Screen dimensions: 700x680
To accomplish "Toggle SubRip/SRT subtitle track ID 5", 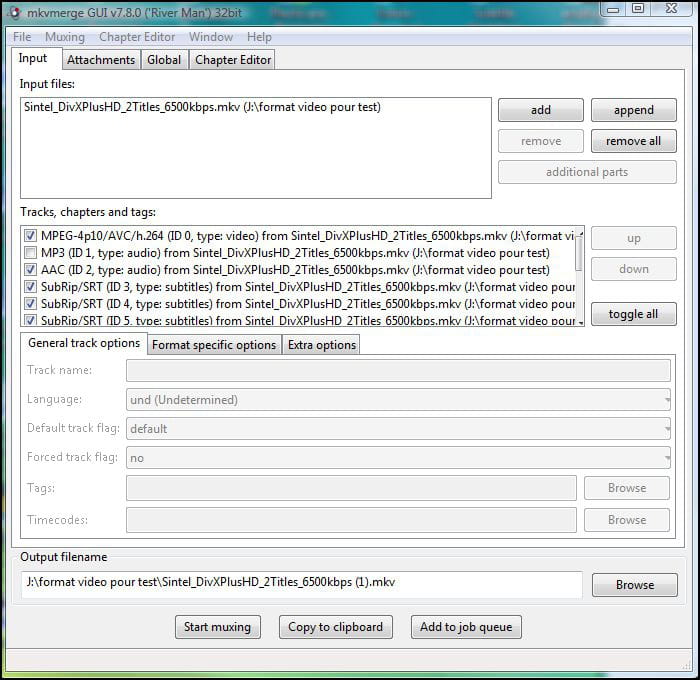I will (x=30, y=320).
